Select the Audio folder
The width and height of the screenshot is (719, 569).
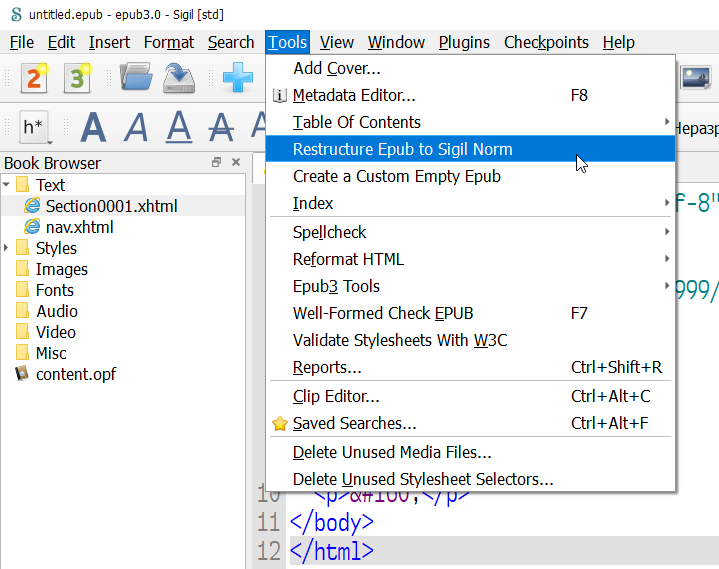click(57, 311)
